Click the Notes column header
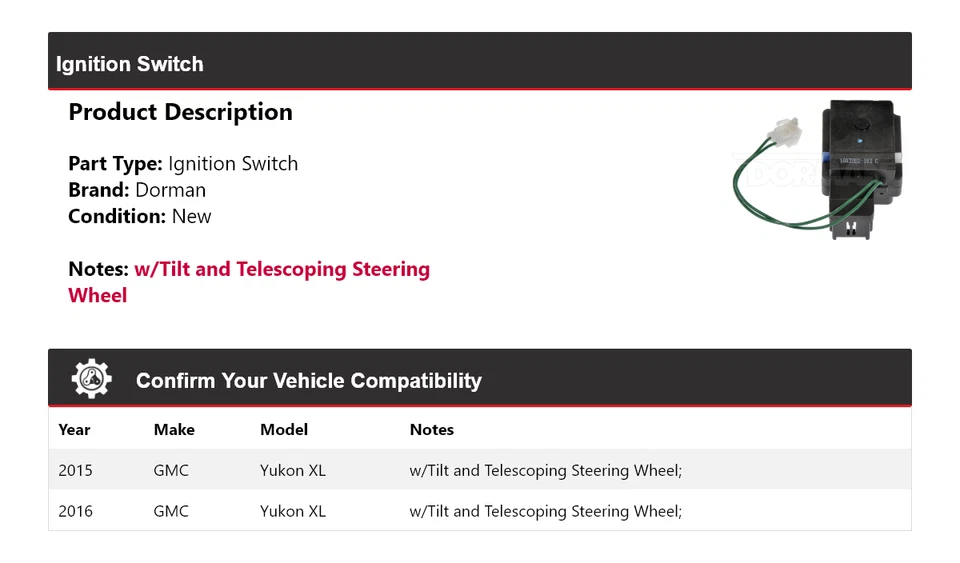 point(432,430)
